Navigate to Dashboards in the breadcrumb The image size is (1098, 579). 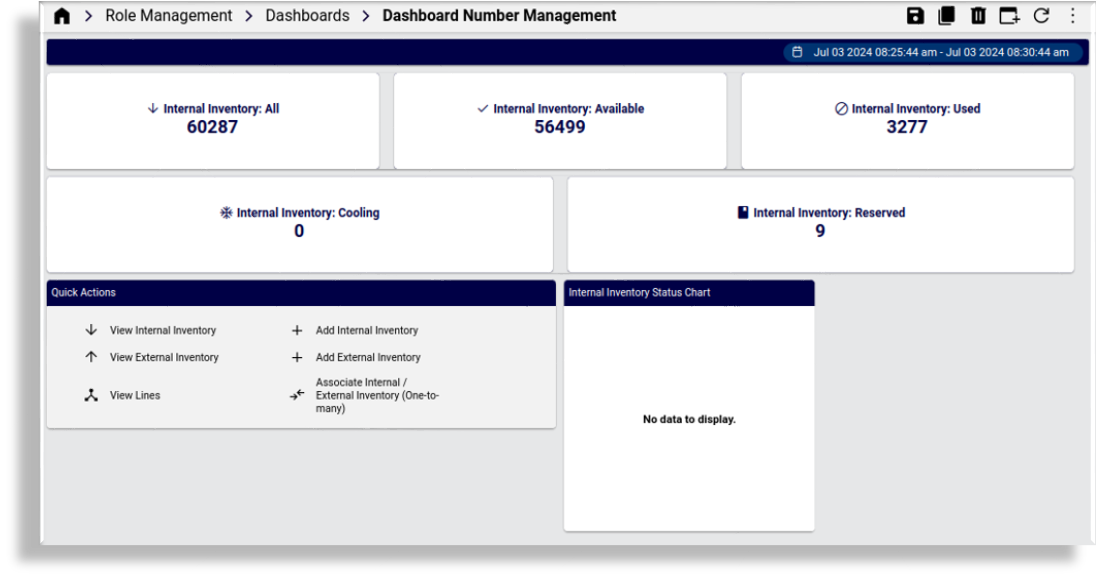point(307,15)
